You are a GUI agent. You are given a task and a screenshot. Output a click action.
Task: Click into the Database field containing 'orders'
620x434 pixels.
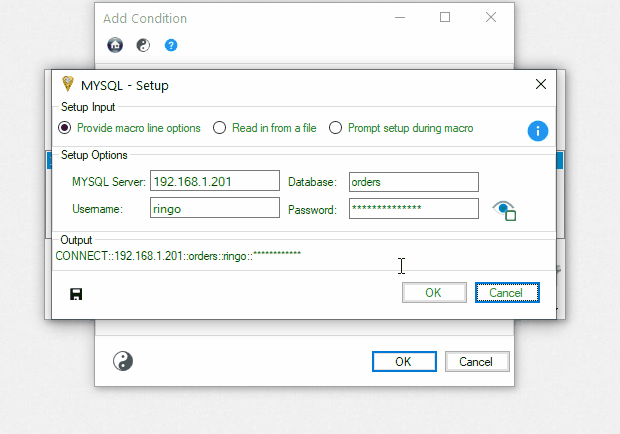tap(413, 182)
